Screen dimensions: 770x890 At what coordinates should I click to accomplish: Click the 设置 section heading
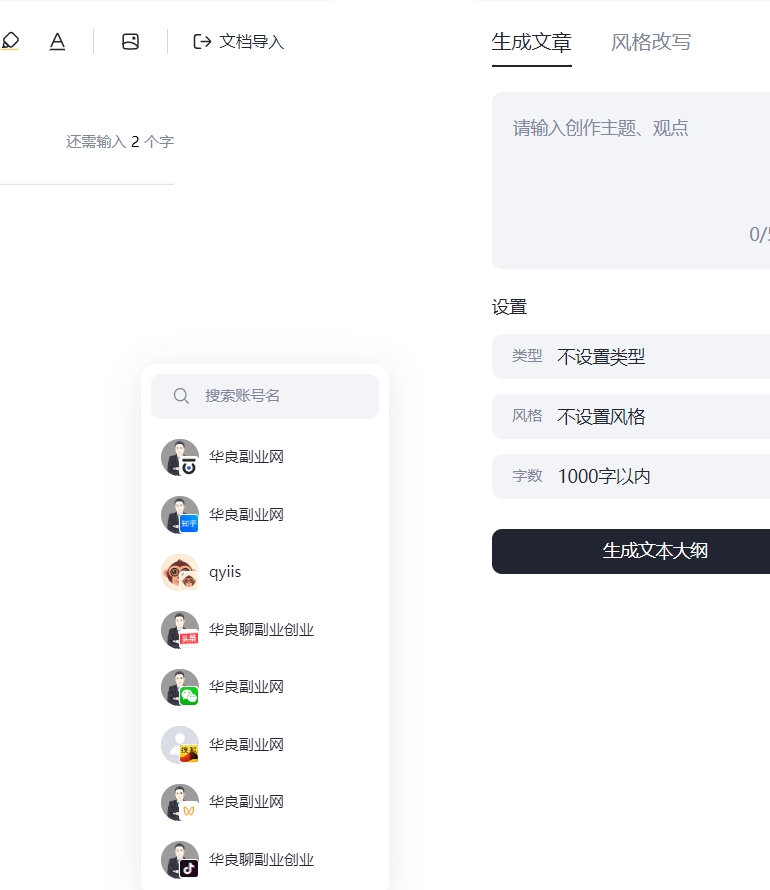[509, 307]
